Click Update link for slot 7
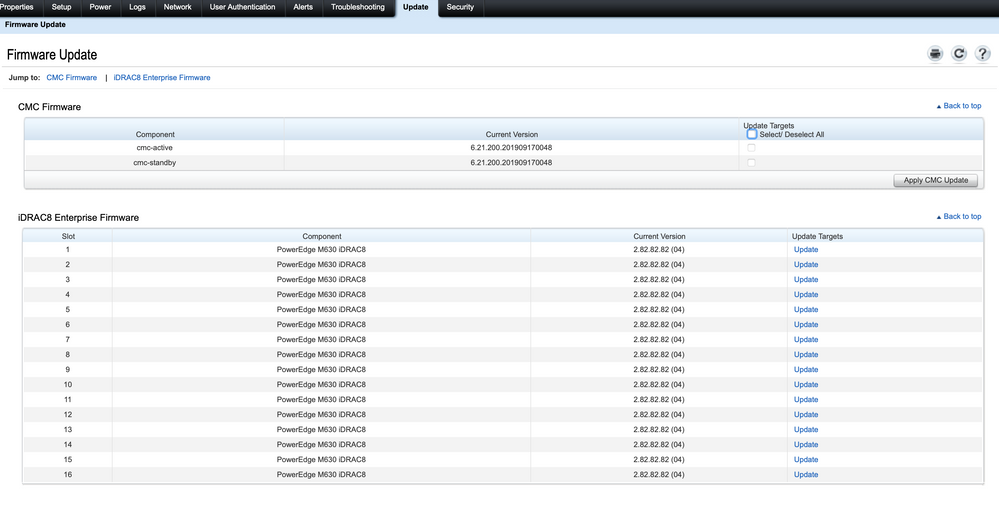Screen dimensions: 999x511 point(806,340)
